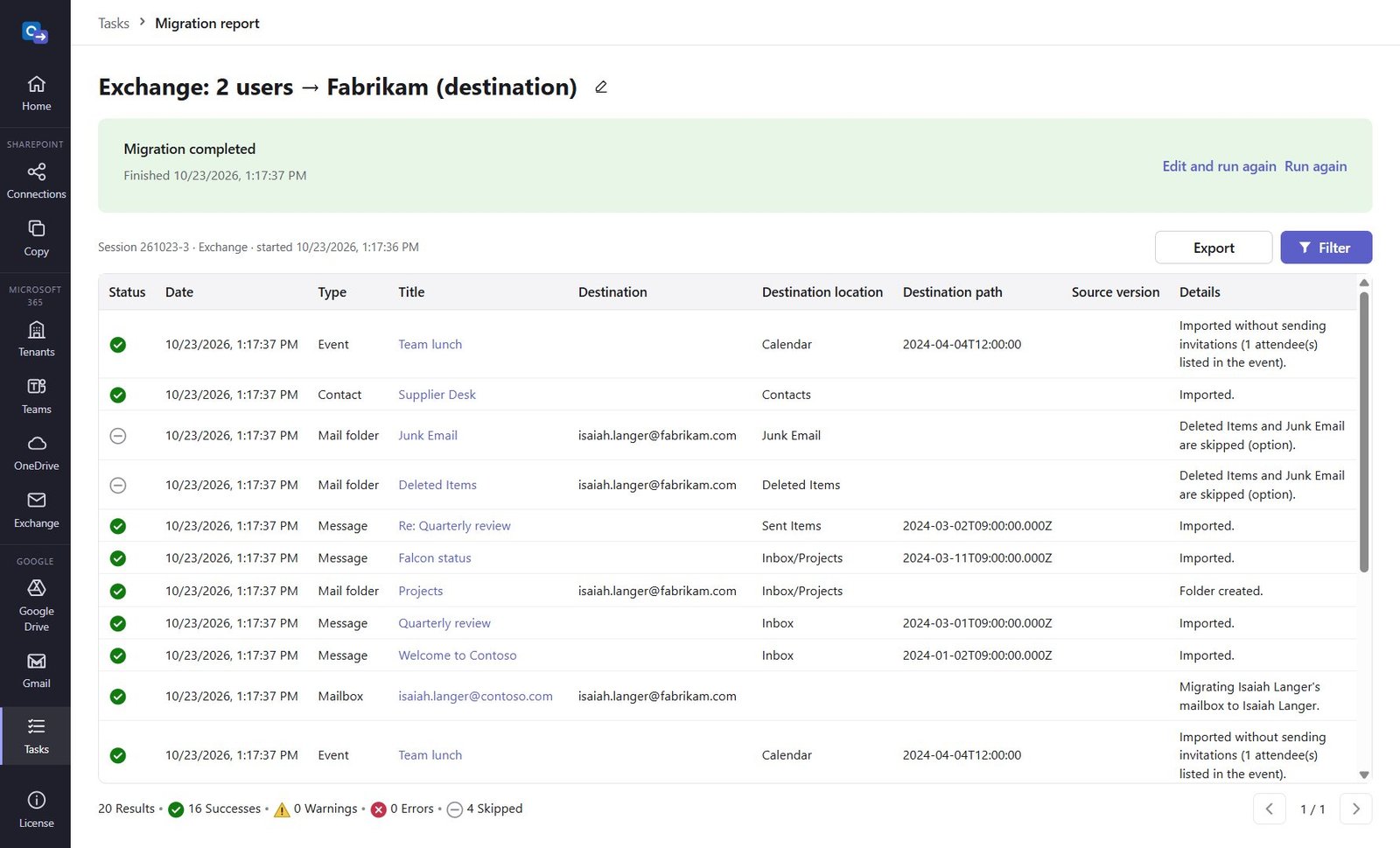Screen dimensions: 1400x848
Task: Click the app logo at top left
Action: (35, 33)
